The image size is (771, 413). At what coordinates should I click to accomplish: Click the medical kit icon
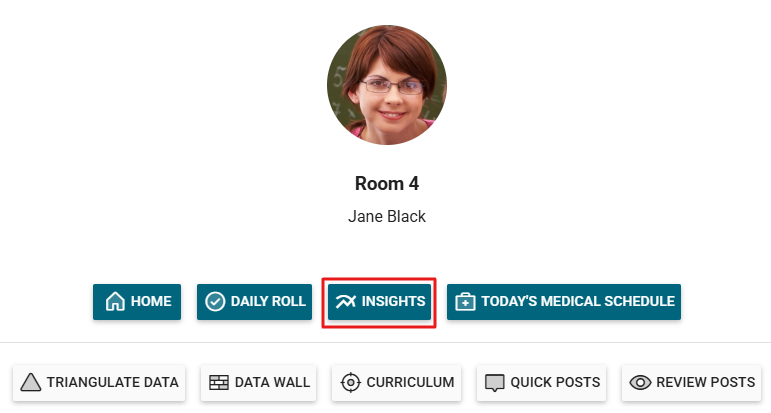465,301
